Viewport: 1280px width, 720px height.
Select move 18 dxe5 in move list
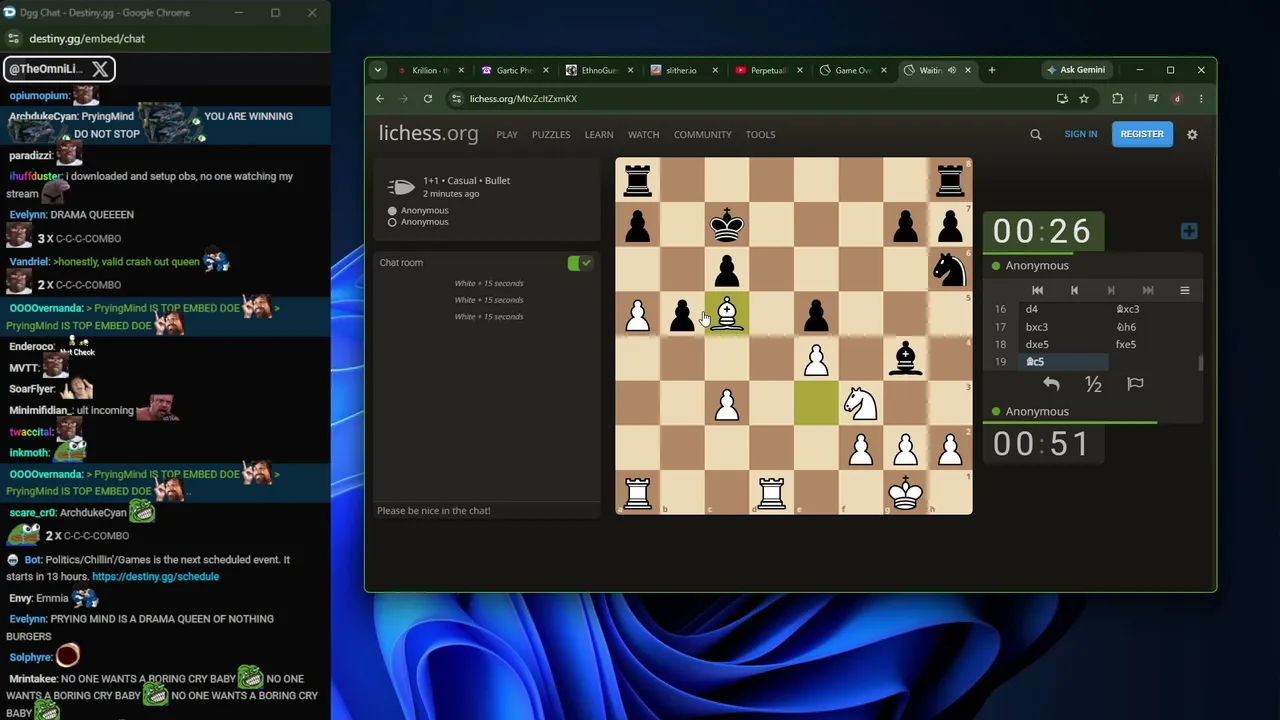[1063, 344]
